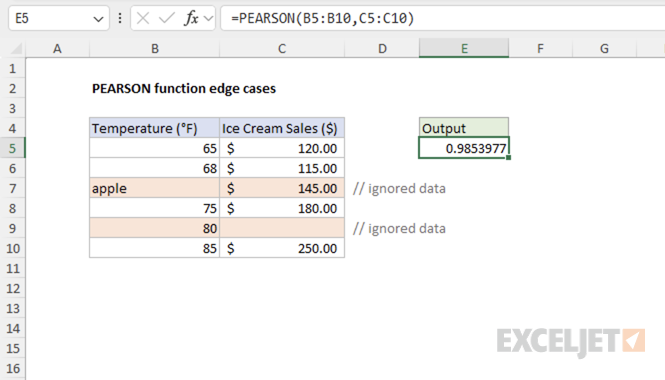Select row 9 header
The width and height of the screenshot is (665, 380).
click(13, 228)
